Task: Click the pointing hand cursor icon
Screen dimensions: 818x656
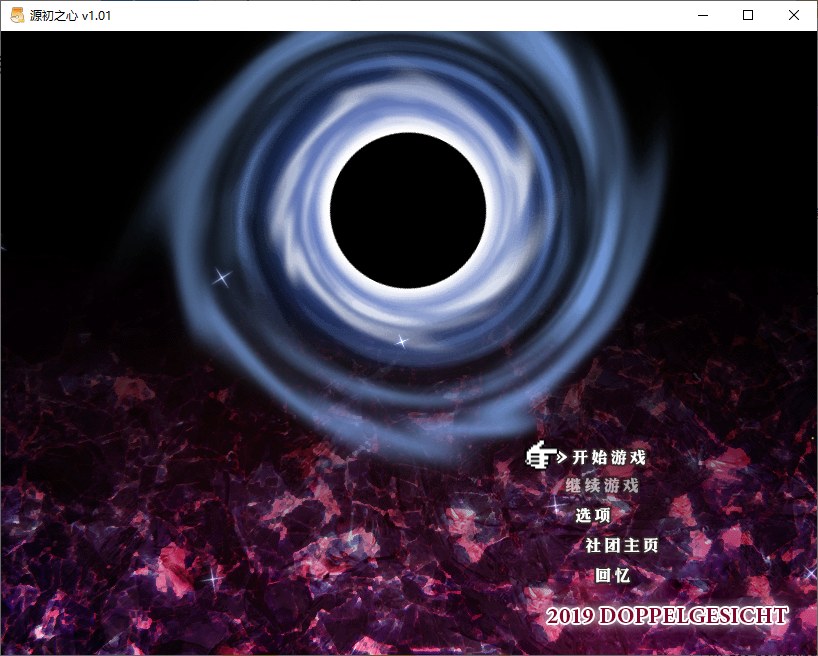Action: click(x=542, y=457)
